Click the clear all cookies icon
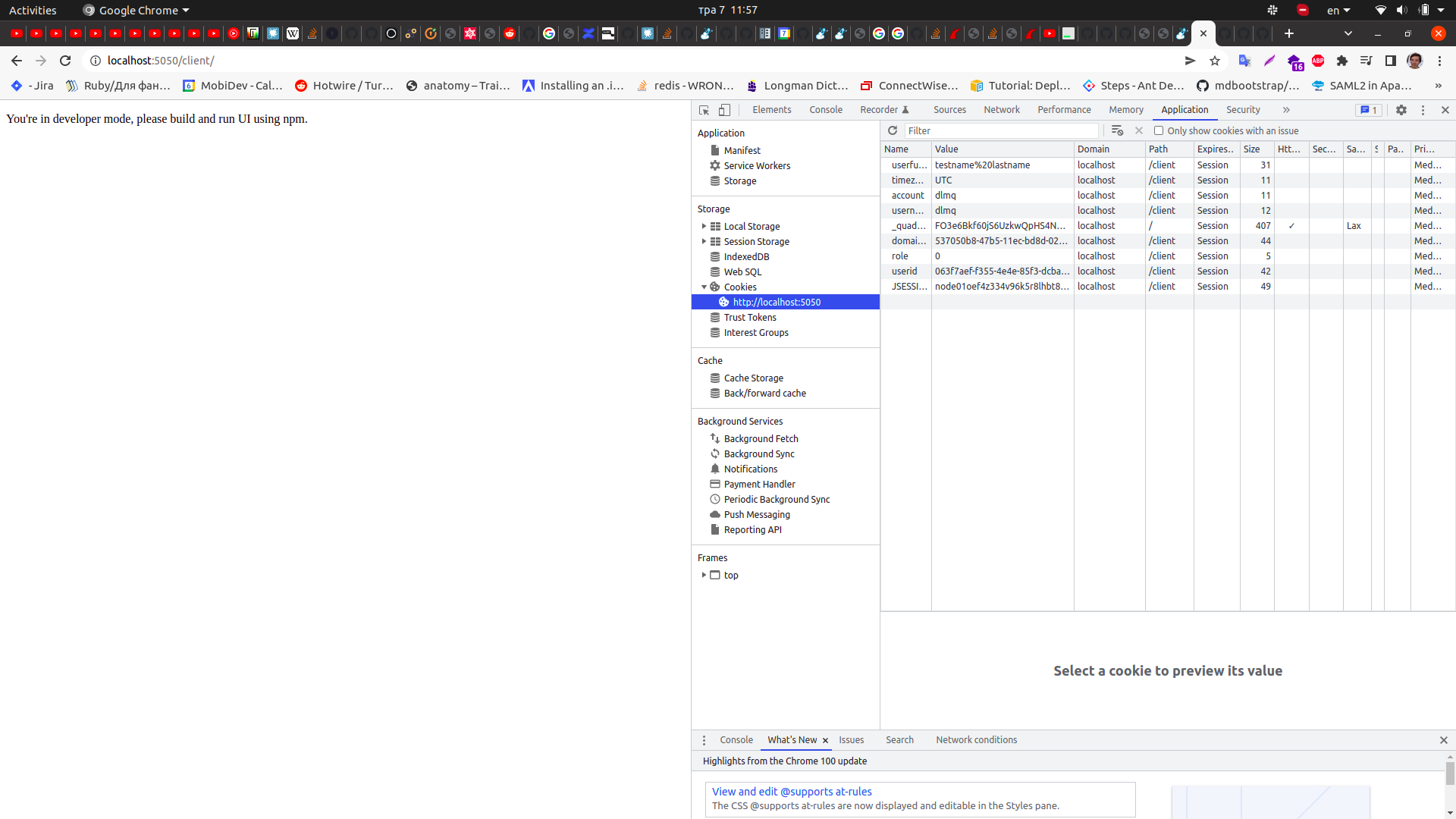Image resolution: width=1456 pixels, height=819 pixels. [1117, 130]
